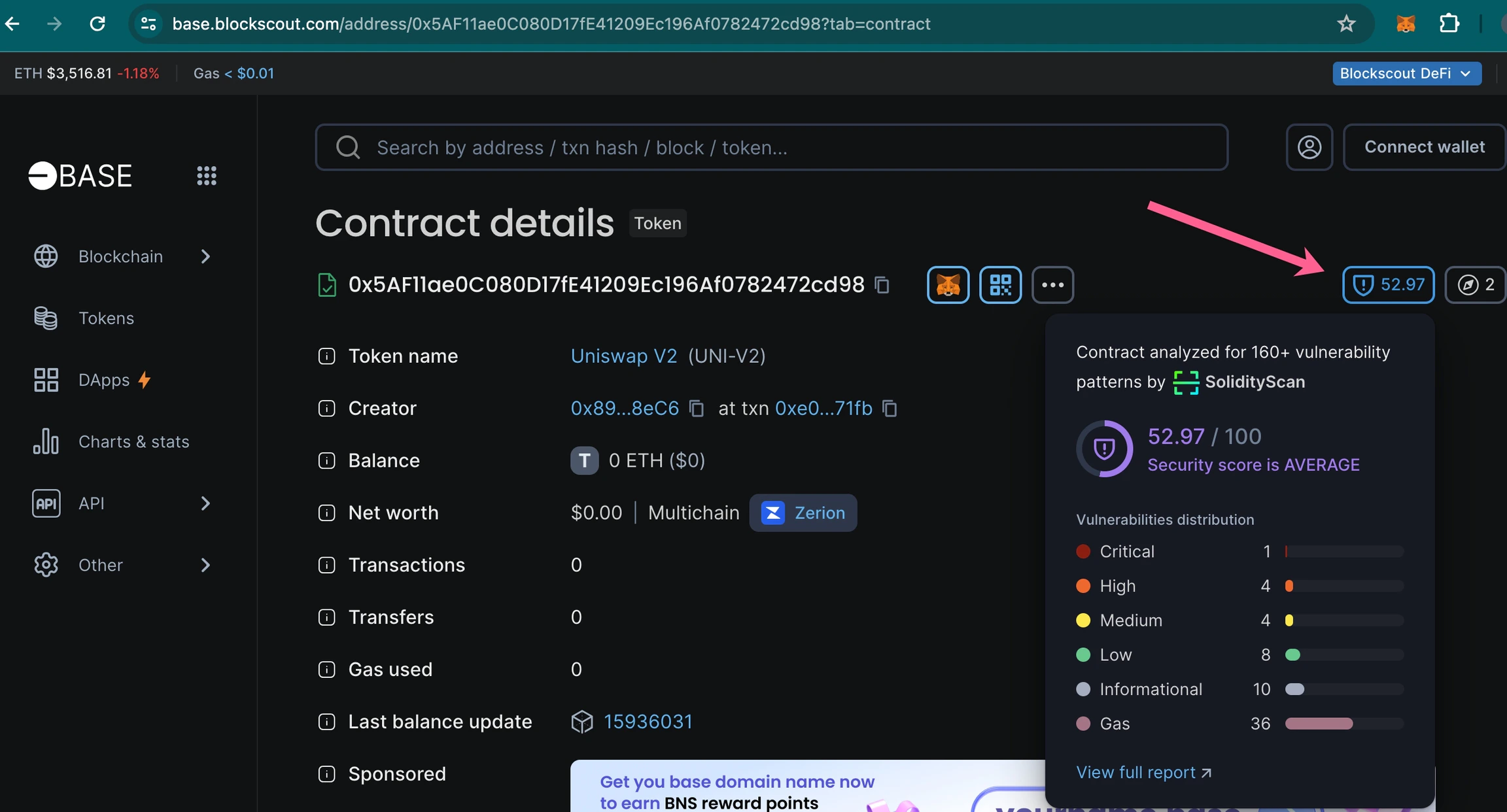The height and width of the screenshot is (812, 1507).
Task: Click the Gas vulnerabilities progress bar
Action: coord(1343,724)
